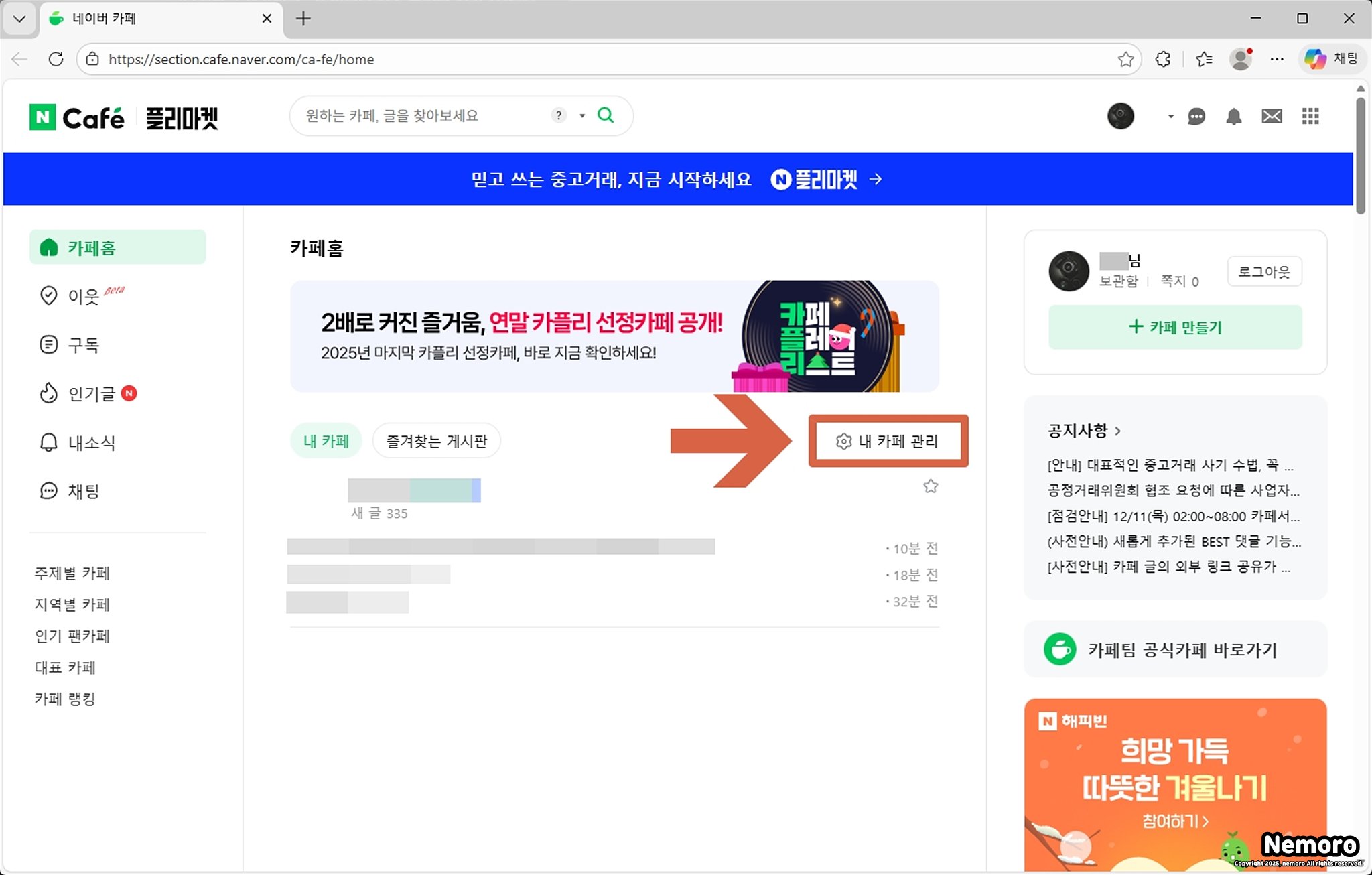Open notifications bell icon in header

pos(1233,117)
